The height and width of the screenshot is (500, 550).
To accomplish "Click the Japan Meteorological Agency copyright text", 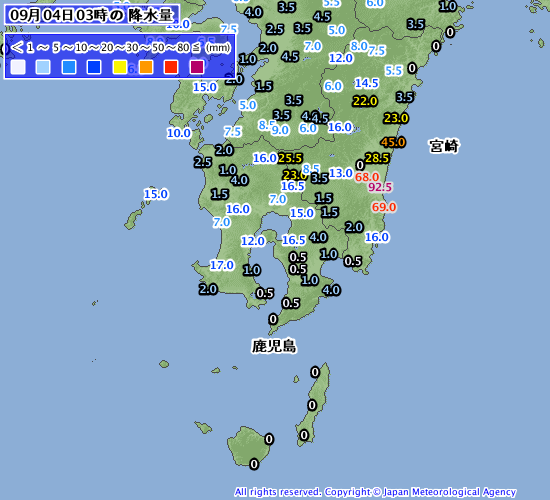I will 375,492.
